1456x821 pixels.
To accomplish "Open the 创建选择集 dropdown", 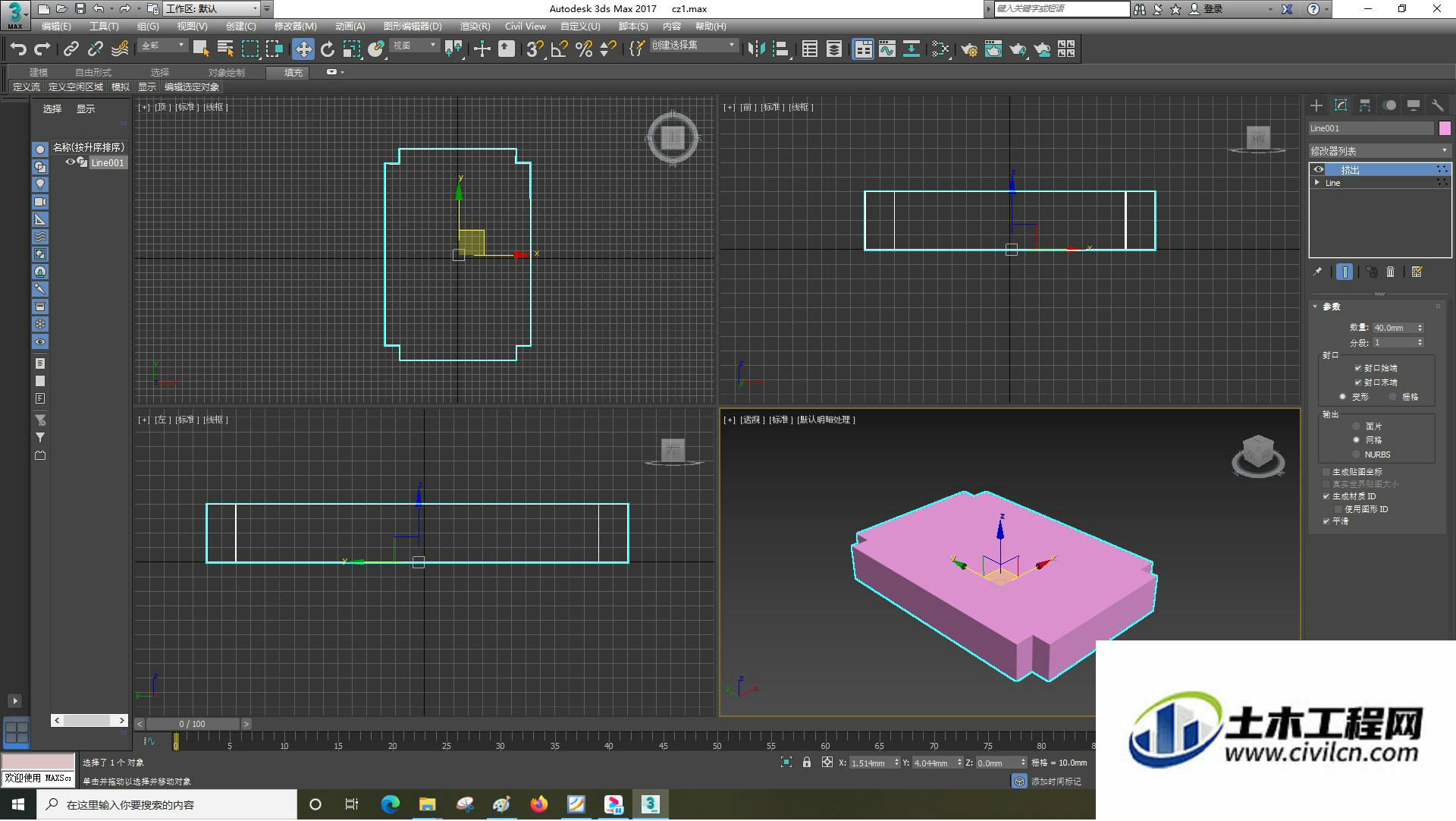I will (693, 46).
